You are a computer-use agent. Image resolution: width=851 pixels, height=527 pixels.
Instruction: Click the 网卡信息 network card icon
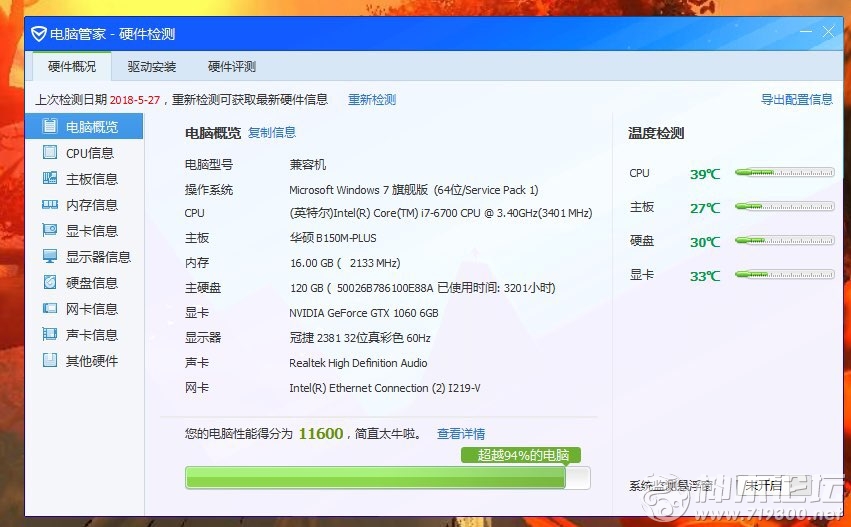[50, 308]
